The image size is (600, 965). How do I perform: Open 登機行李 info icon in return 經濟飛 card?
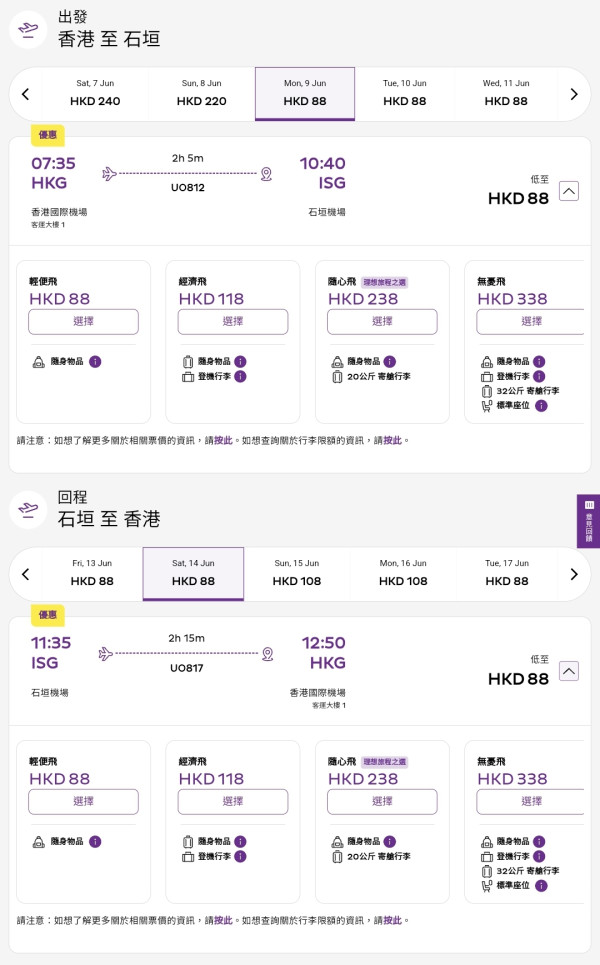click(240, 857)
